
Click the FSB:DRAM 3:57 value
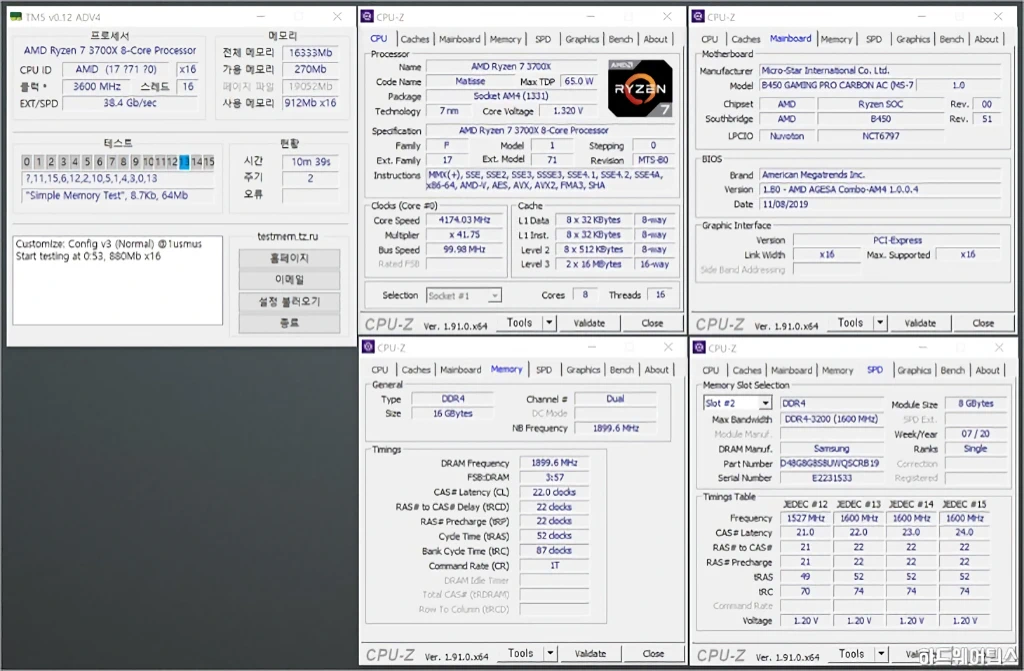pyautogui.click(x=554, y=478)
